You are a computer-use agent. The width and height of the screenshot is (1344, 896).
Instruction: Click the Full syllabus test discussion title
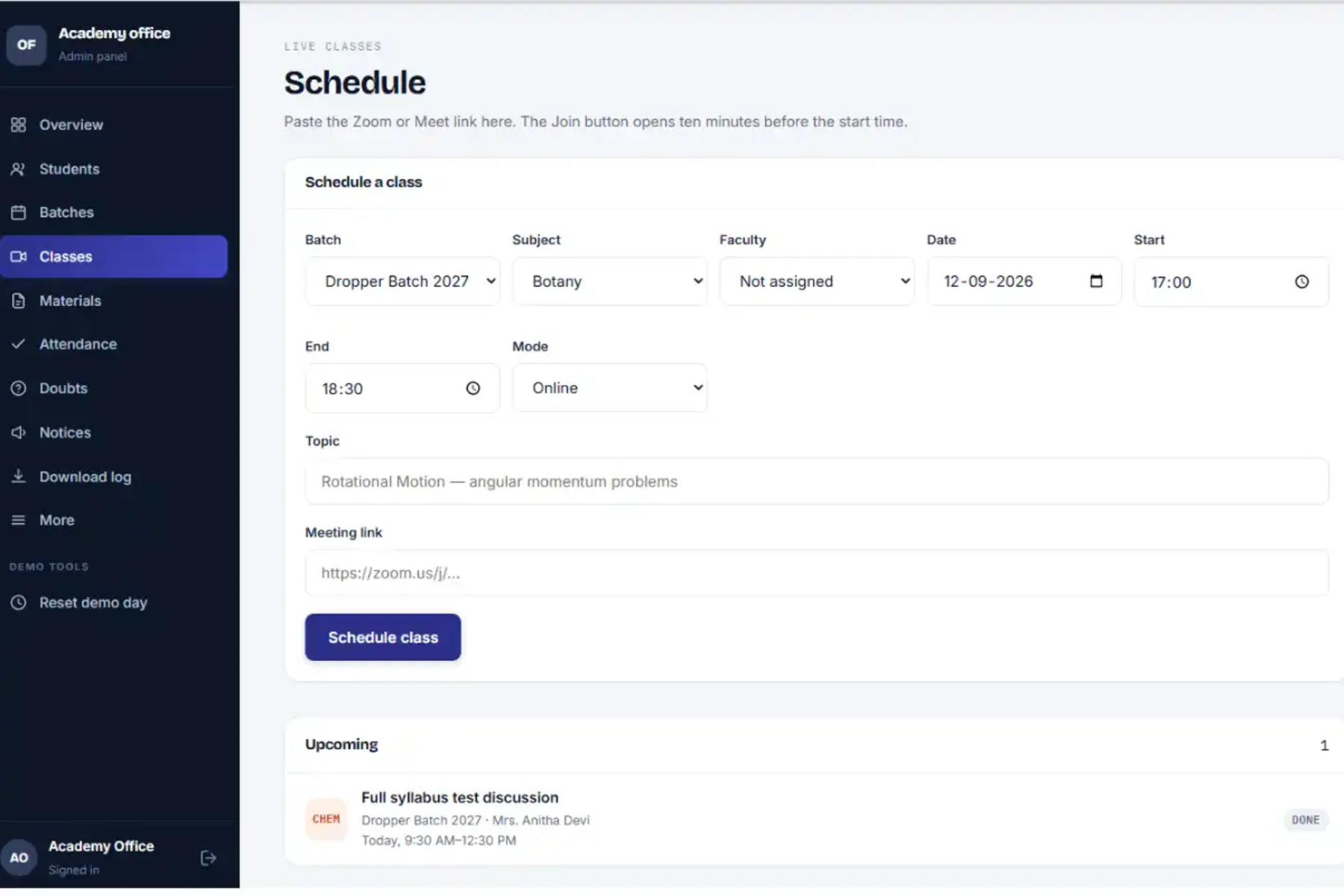(x=460, y=797)
